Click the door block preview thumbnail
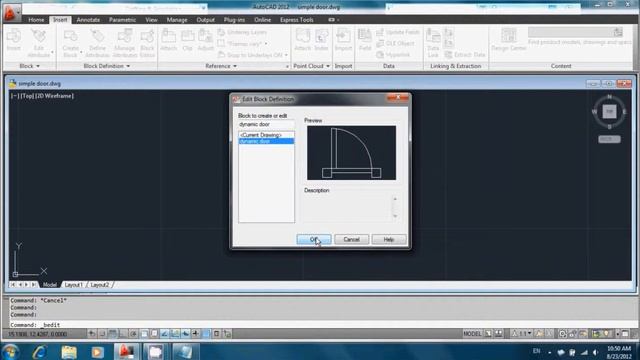 [x=351, y=153]
